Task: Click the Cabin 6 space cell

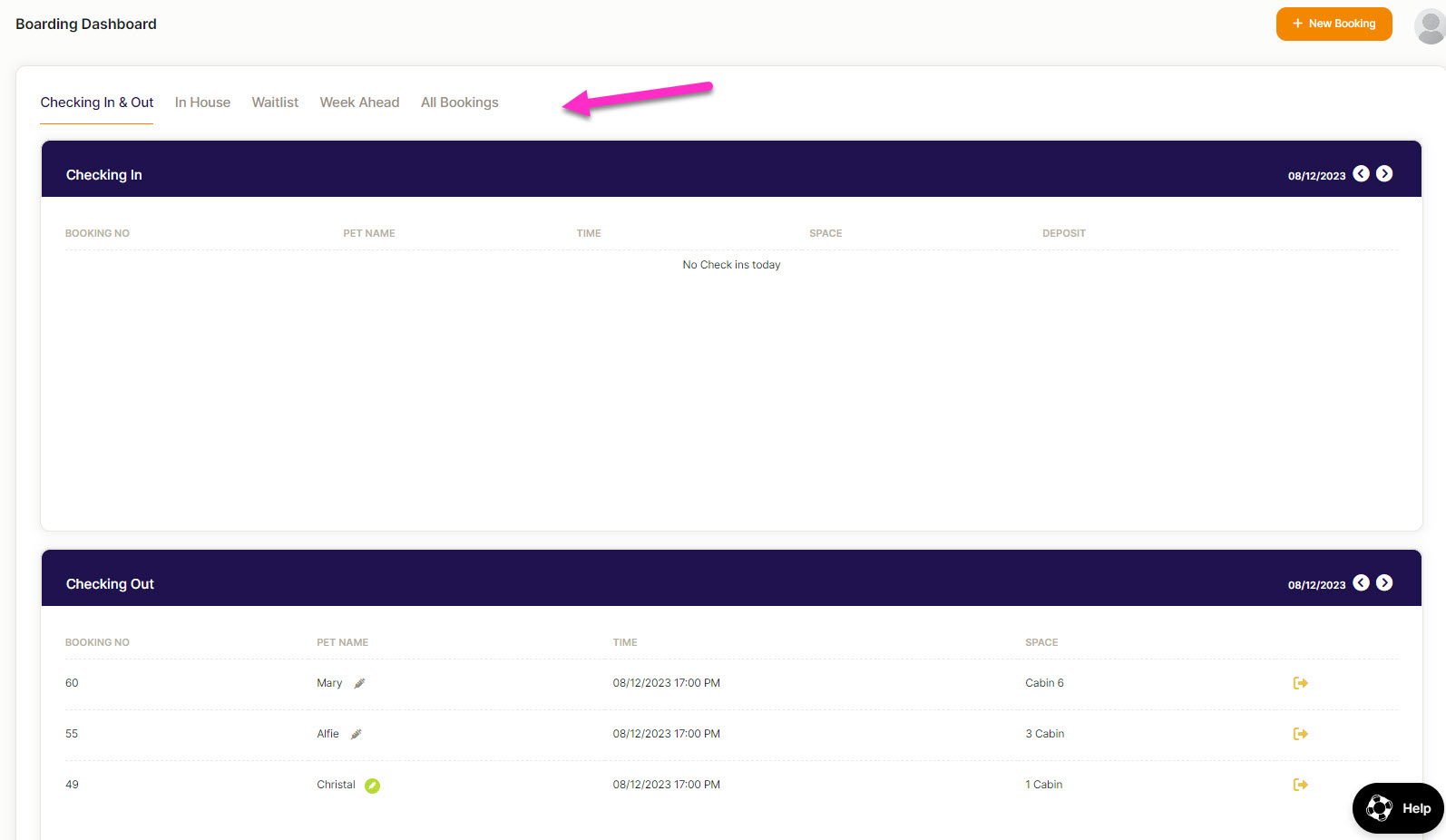Action: (1044, 683)
